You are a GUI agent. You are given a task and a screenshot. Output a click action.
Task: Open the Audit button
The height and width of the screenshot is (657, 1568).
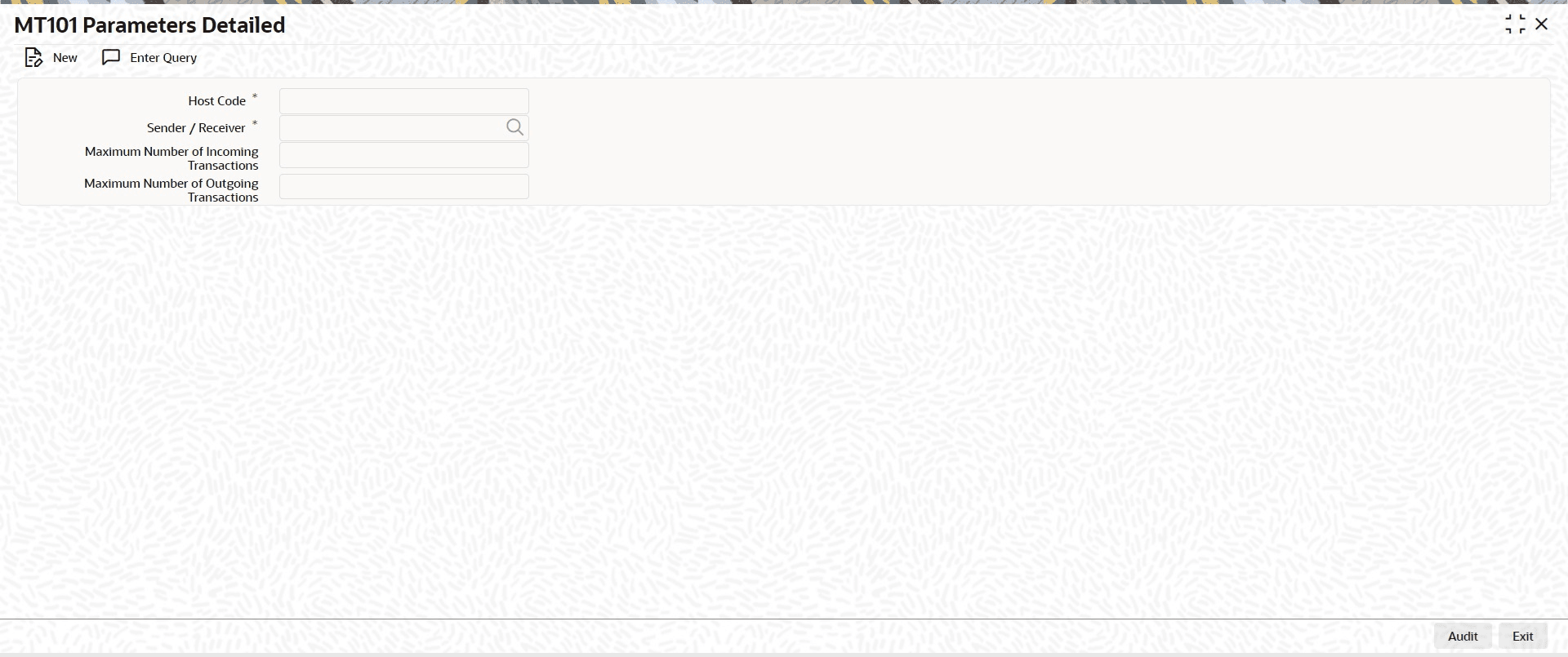1463,637
